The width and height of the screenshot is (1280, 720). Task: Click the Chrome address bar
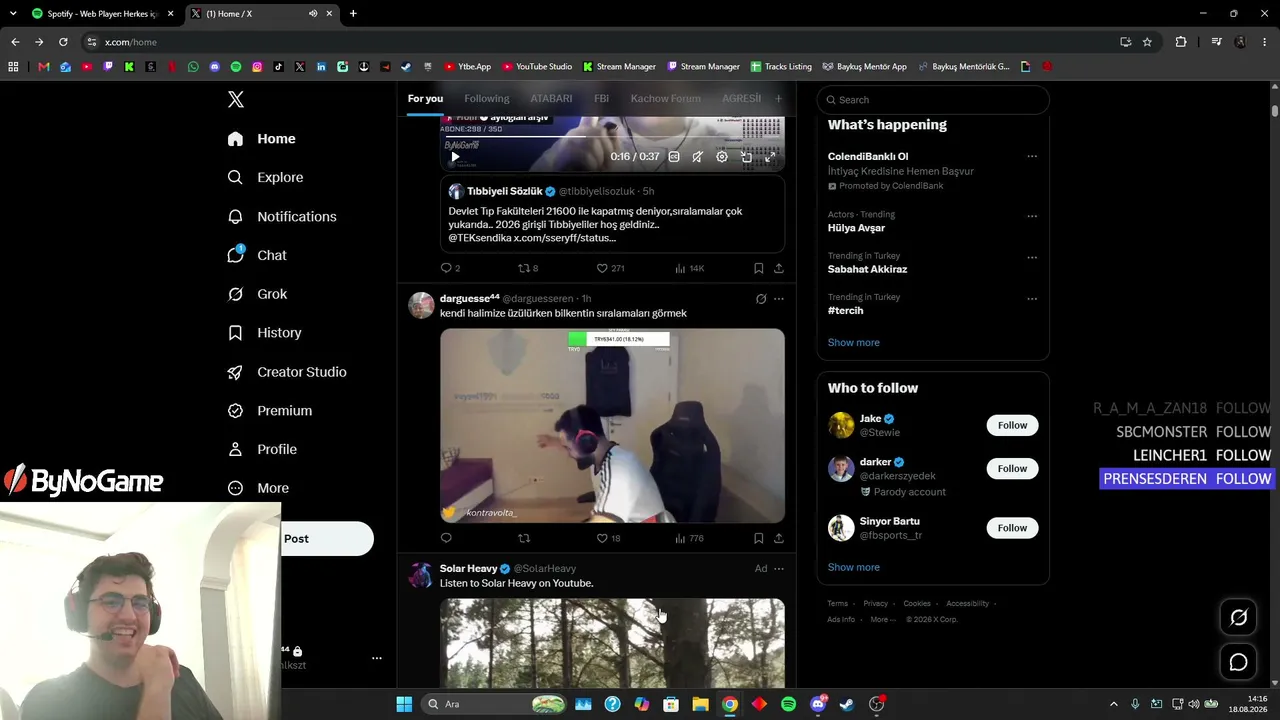[600, 42]
